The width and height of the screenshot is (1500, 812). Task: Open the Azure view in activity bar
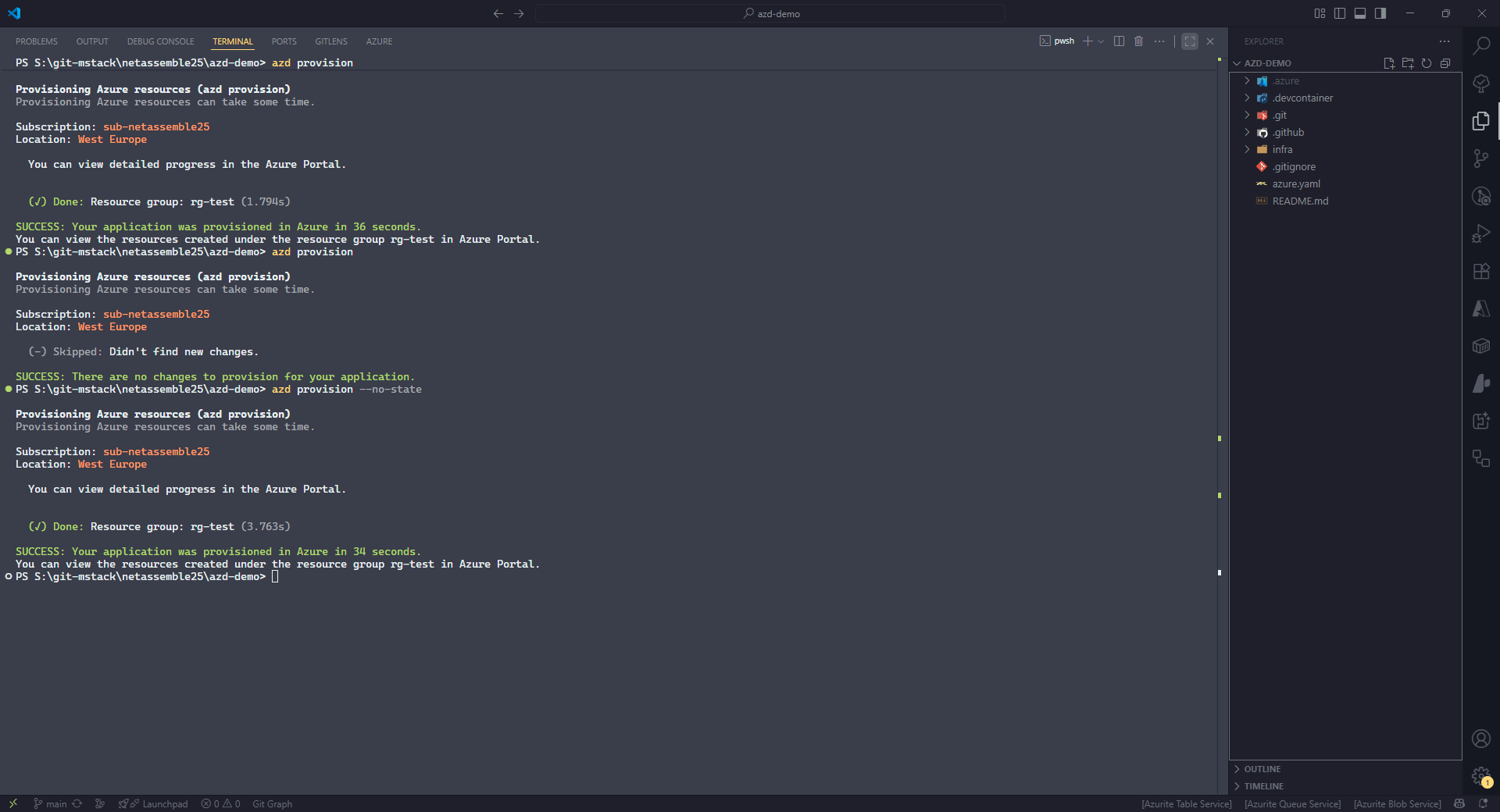[1480, 309]
